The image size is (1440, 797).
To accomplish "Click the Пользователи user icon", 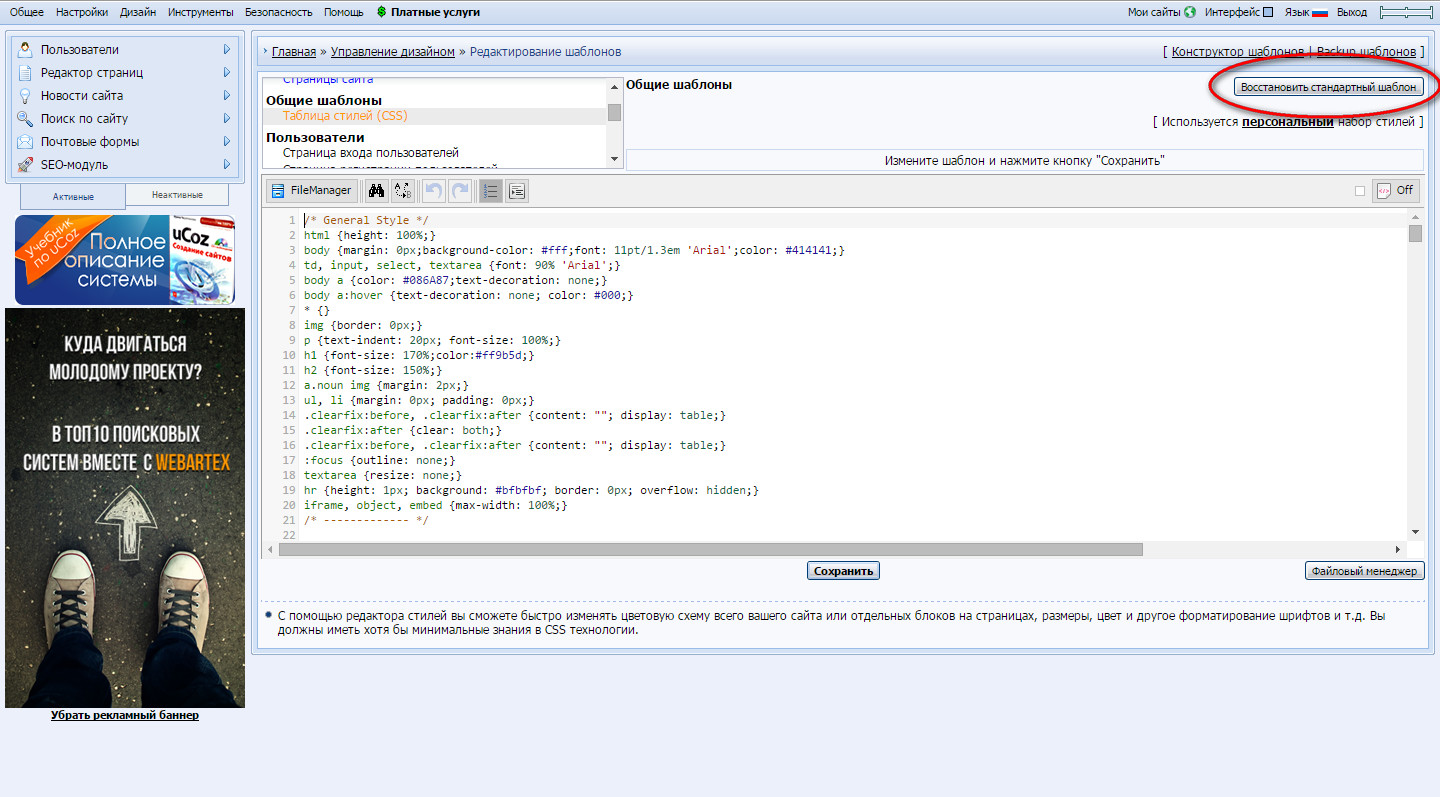I will pyautogui.click(x=25, y=49).
